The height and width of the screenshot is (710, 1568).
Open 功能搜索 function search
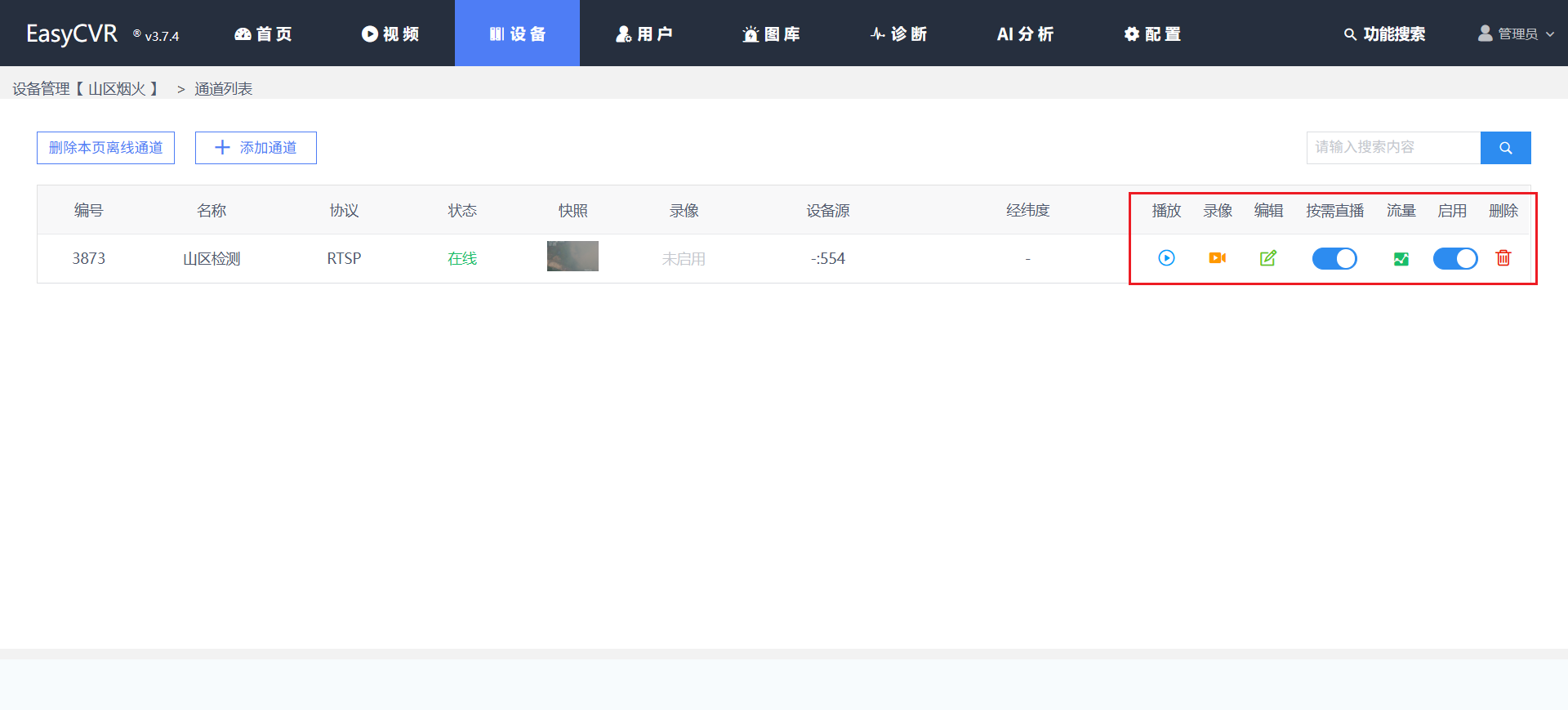[x=1385, y=34]
